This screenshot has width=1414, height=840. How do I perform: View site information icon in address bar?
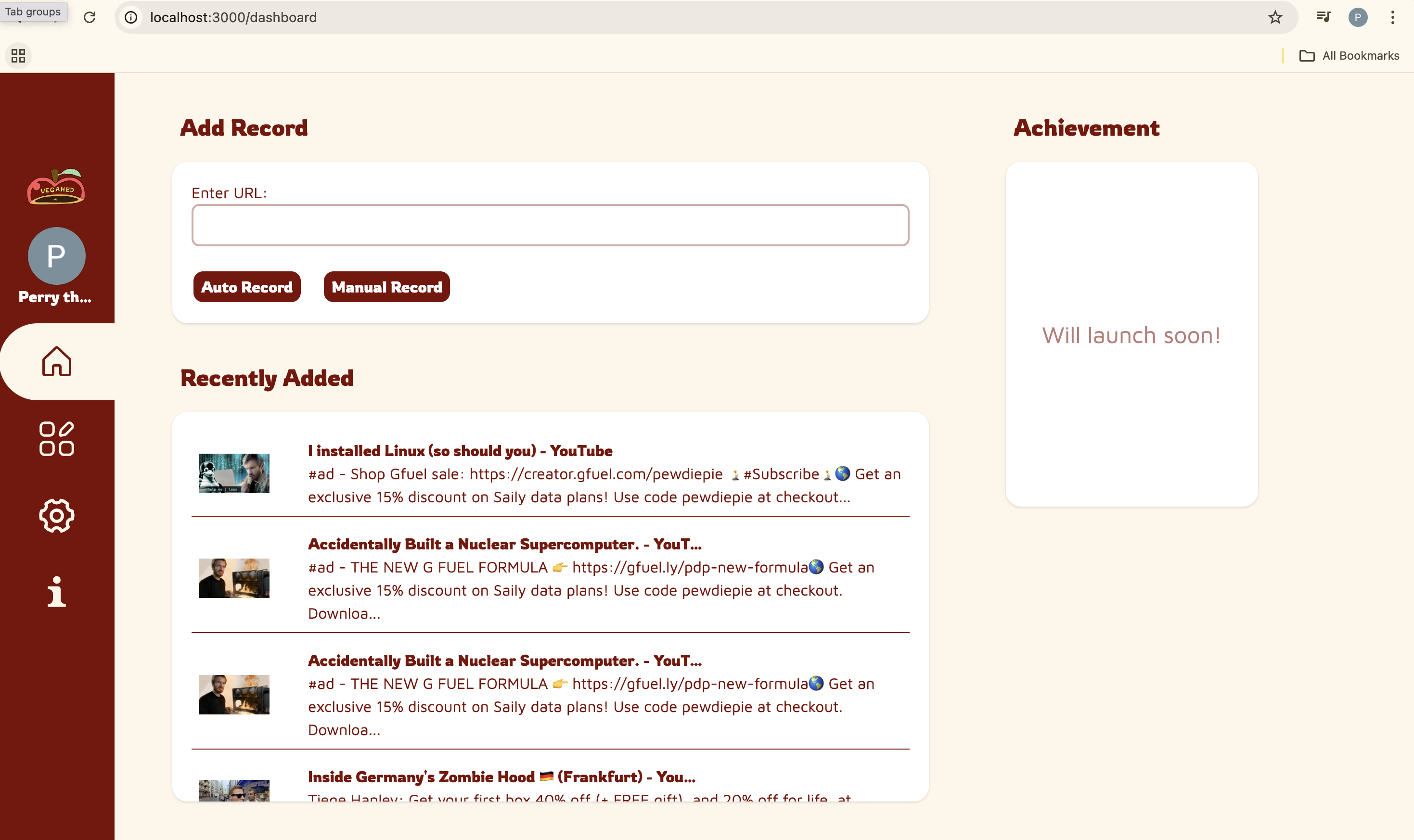[x=131, y=17]
